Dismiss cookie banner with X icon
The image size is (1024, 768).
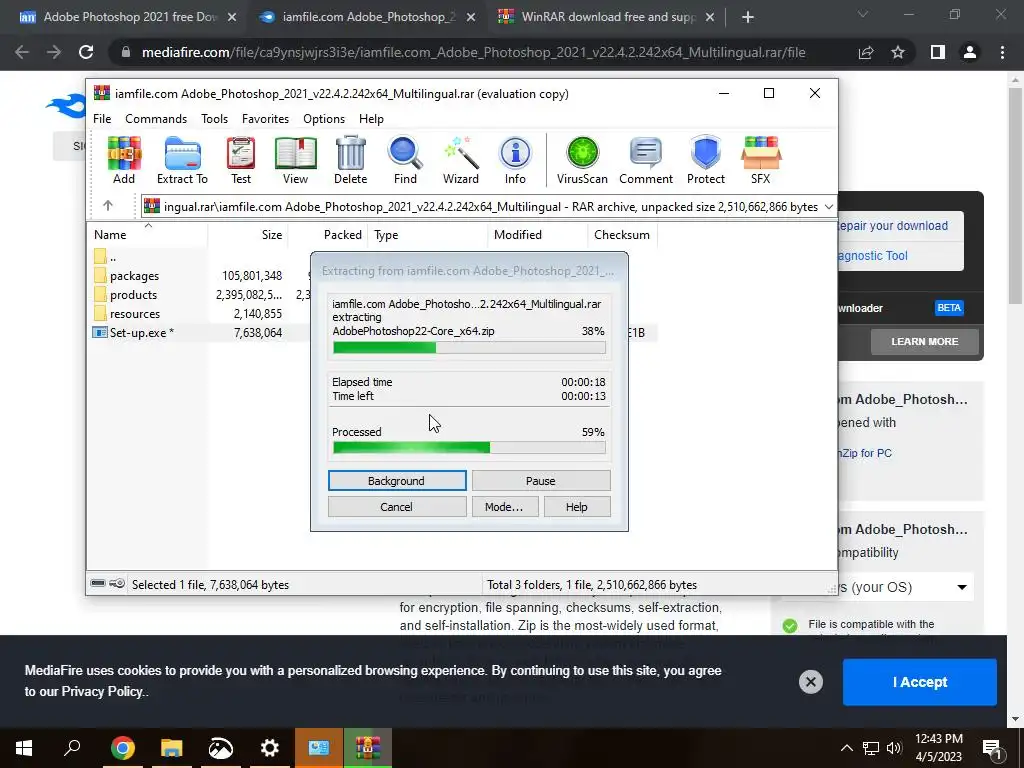[x=810, y=682]
